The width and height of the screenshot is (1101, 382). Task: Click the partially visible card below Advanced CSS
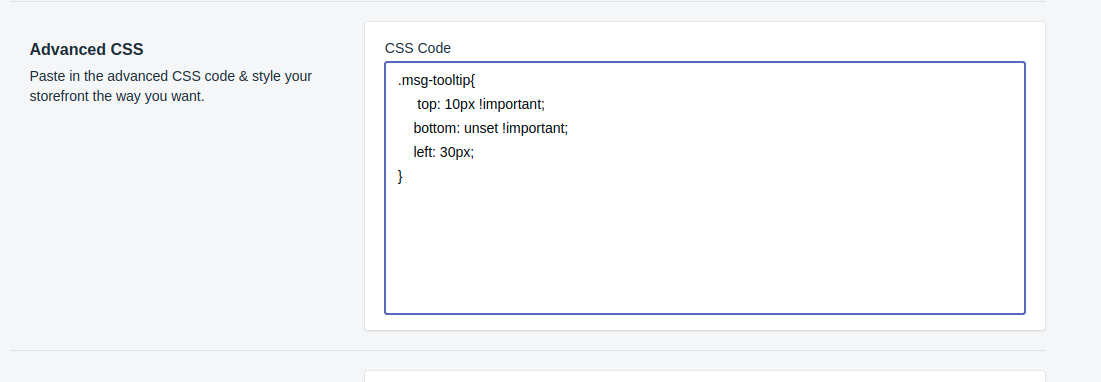click(x=704, y=376)
